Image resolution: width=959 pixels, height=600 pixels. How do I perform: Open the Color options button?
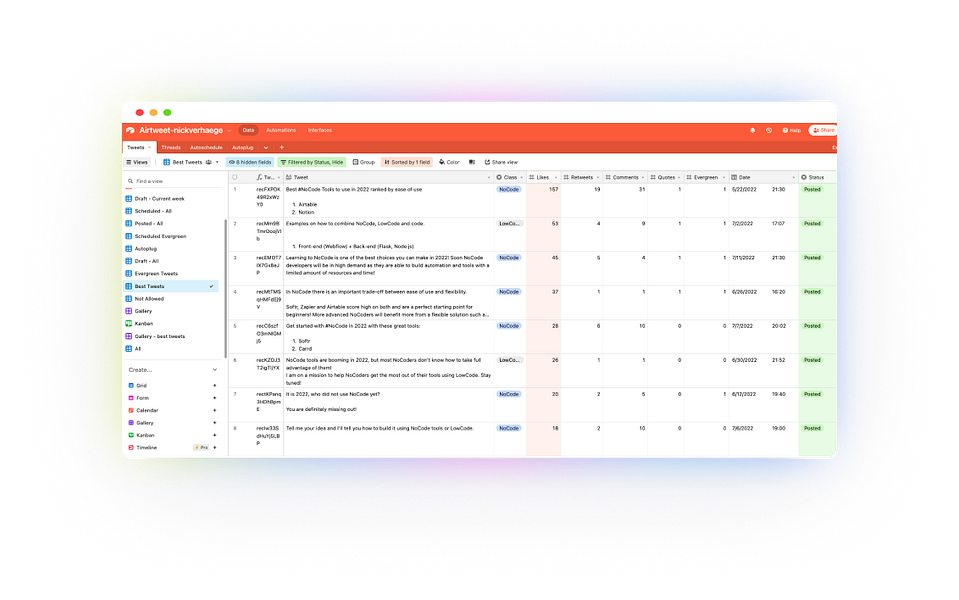(449, 162)
